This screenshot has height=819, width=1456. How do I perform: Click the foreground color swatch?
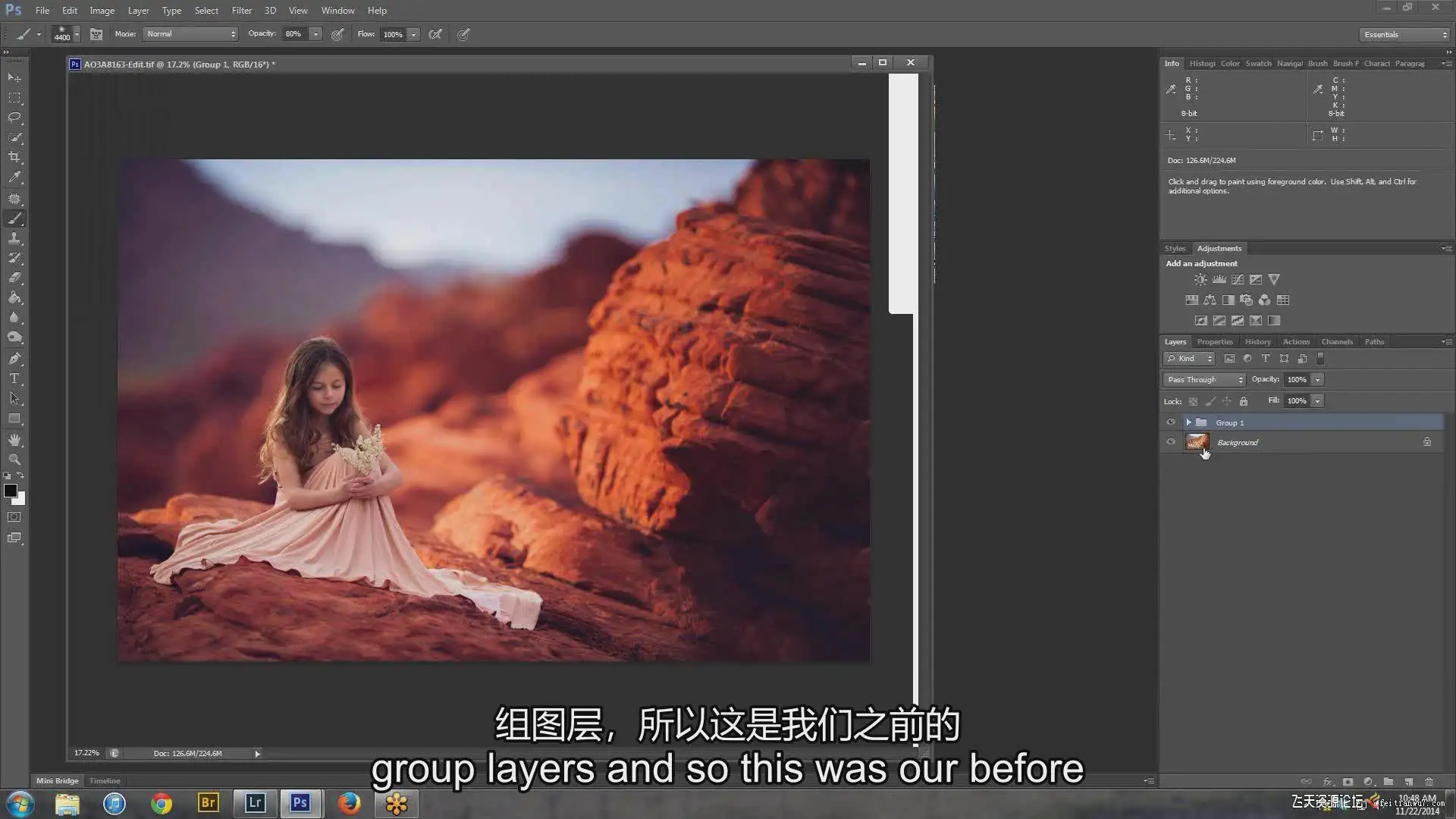(11, 491)
